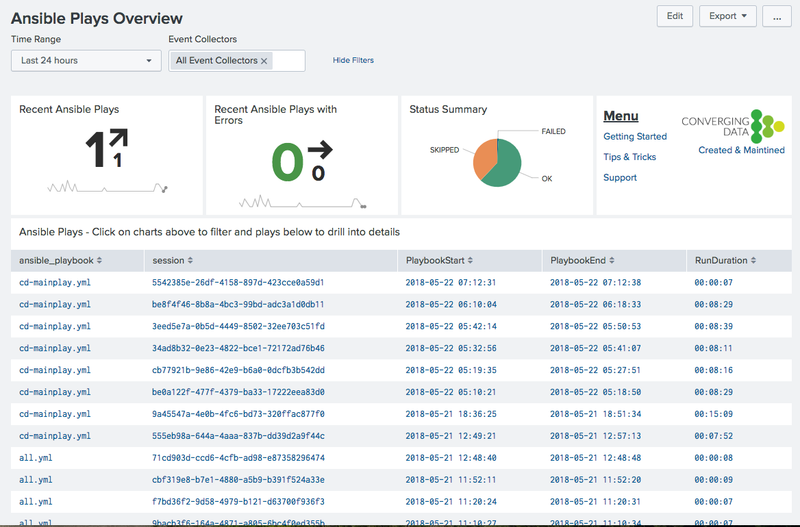Image resolution: width=800 pixels, height=527 pixels.
Task: Click inside the Event Collectors input field
Action: coord(288,61)
